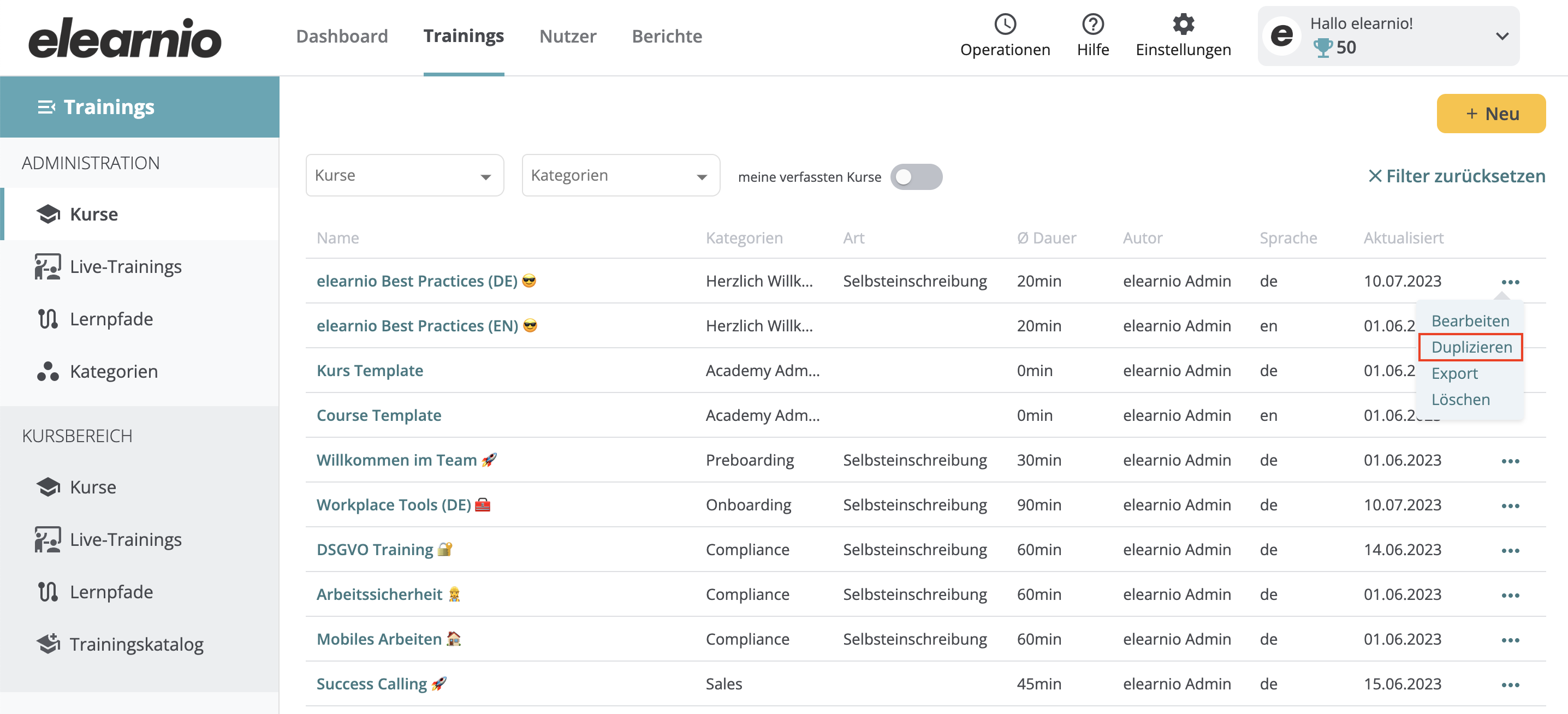The height and width of the screenshot is (714, 1568).
Task: Open three-dots menu for Workplace Tools (DE)
Action: tap(1510, 506)
